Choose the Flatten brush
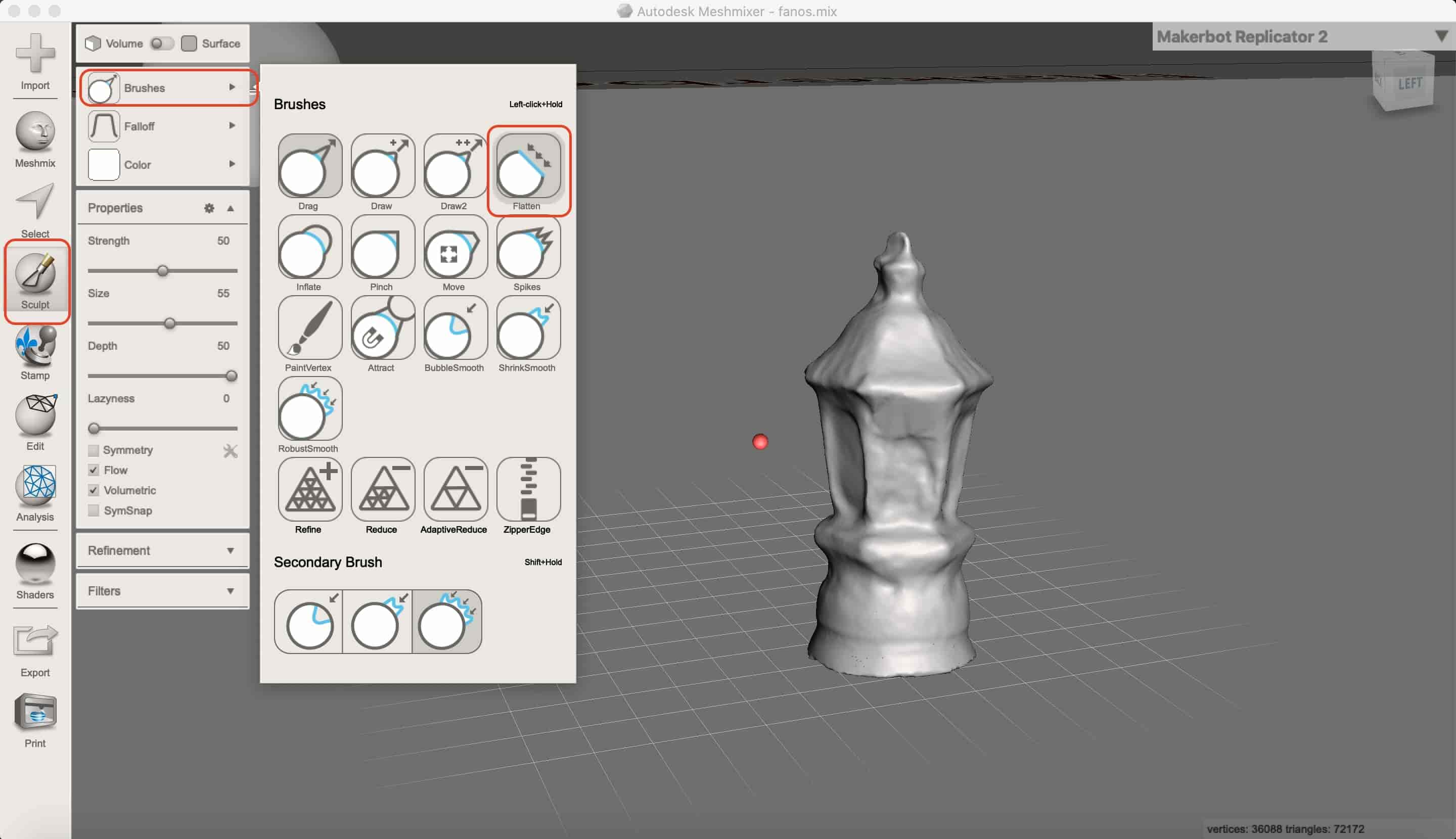 pos(528,166)
